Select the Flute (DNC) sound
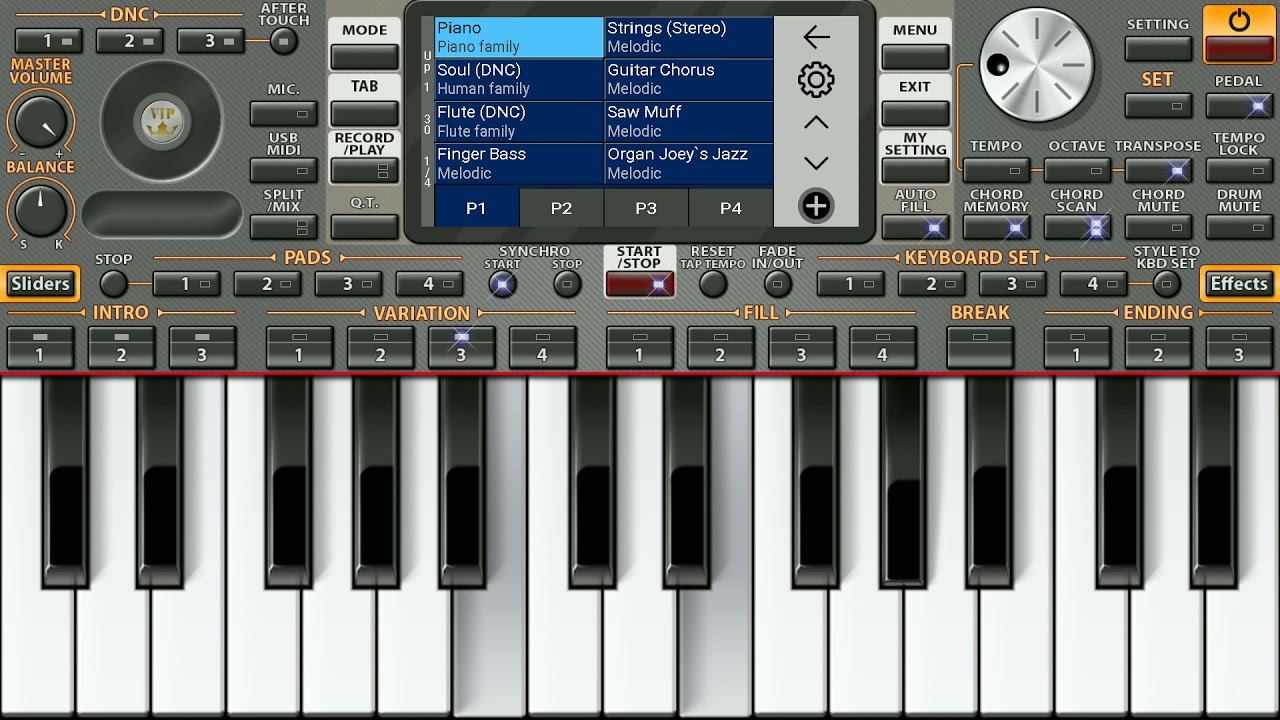 [x=518, y=121]
